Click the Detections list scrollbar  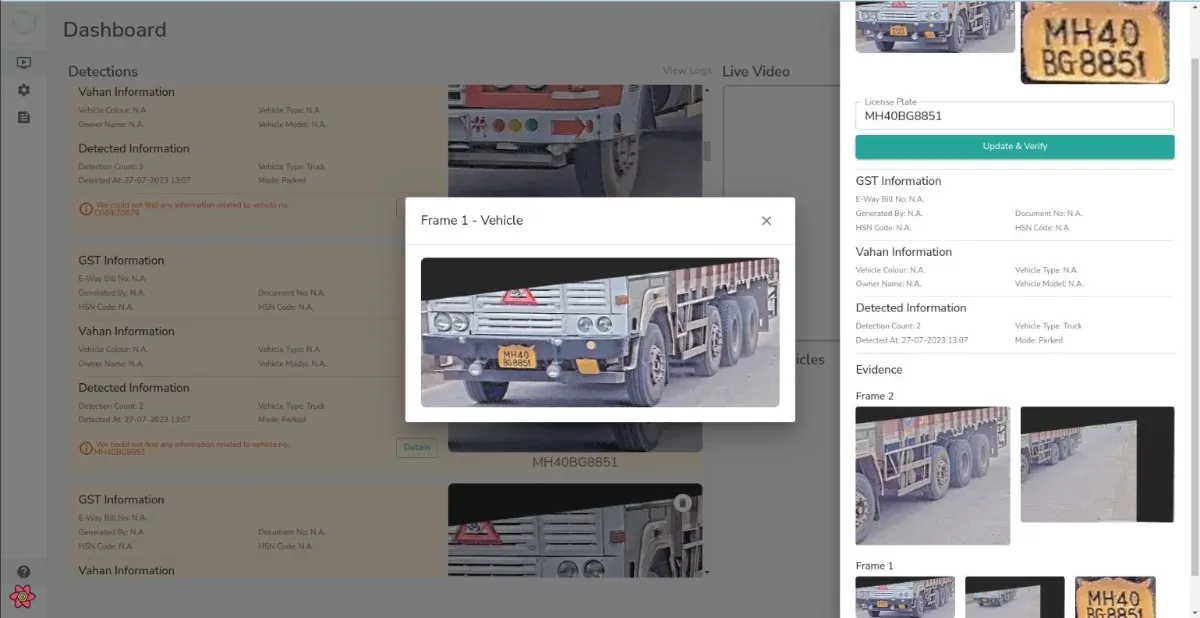[x=708, y=150]
